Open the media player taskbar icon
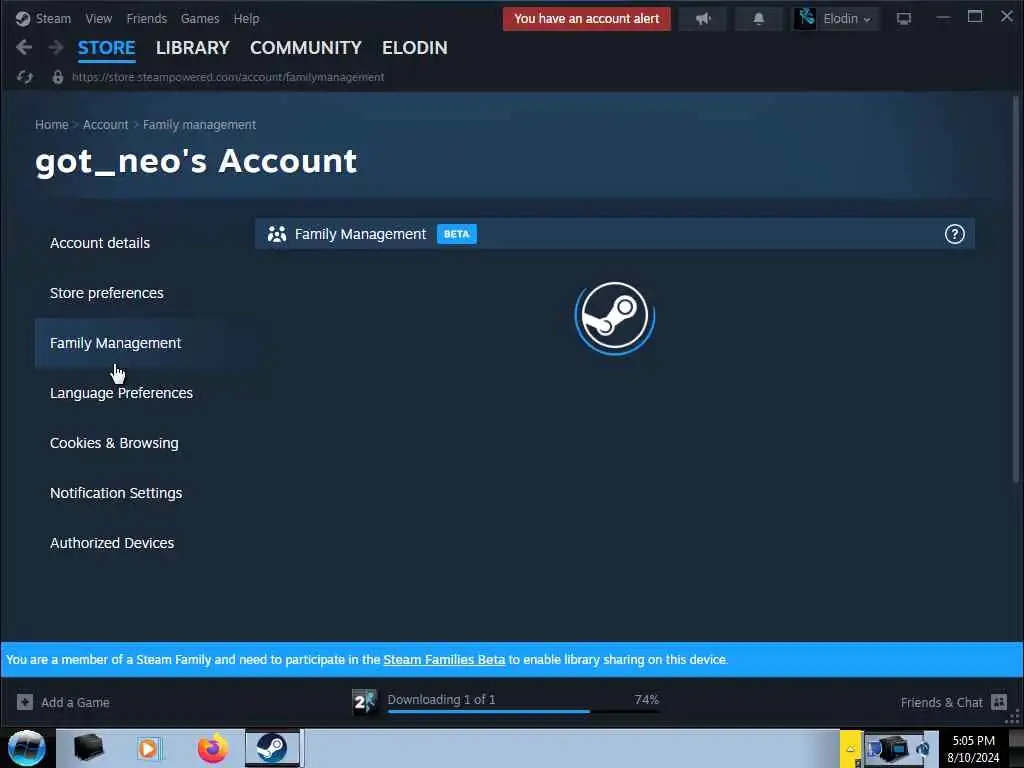 pos(148,748)
